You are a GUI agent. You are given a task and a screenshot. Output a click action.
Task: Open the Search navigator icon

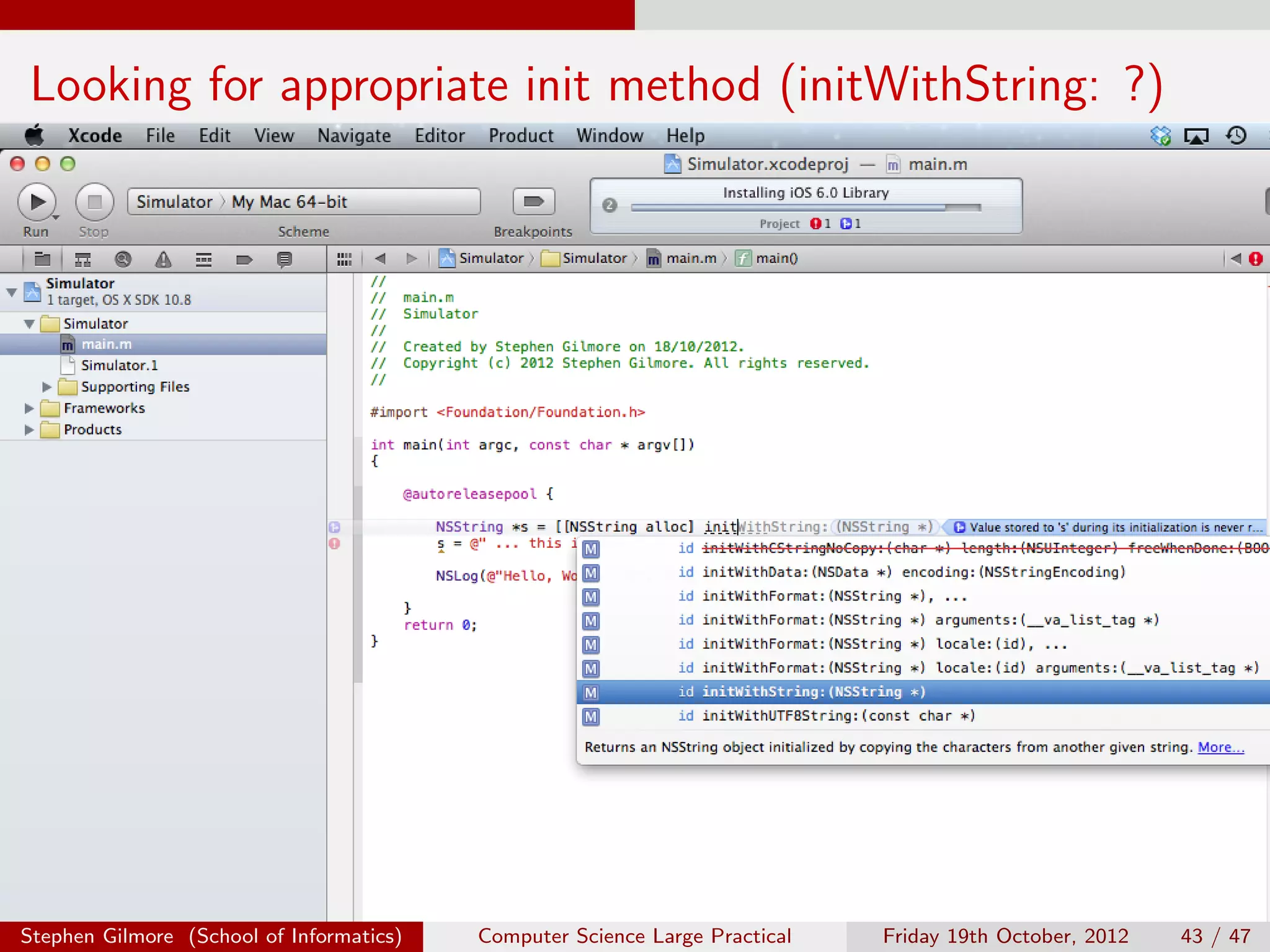[x=123, y=259]
